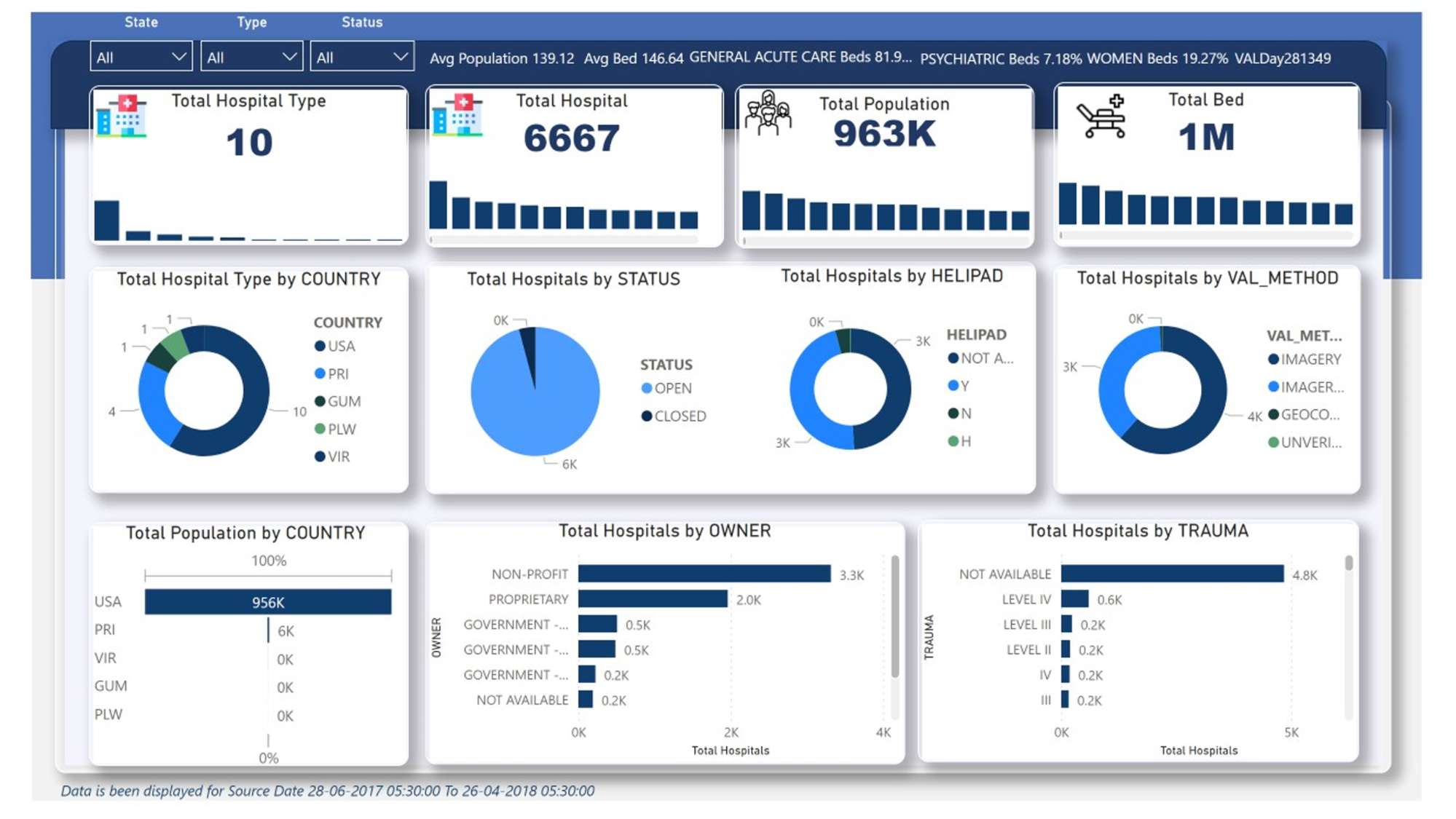Viewport: 1456px width, 819px height.
Task: Click the people icon on Total Population card
Action: (x=768, y=113)
